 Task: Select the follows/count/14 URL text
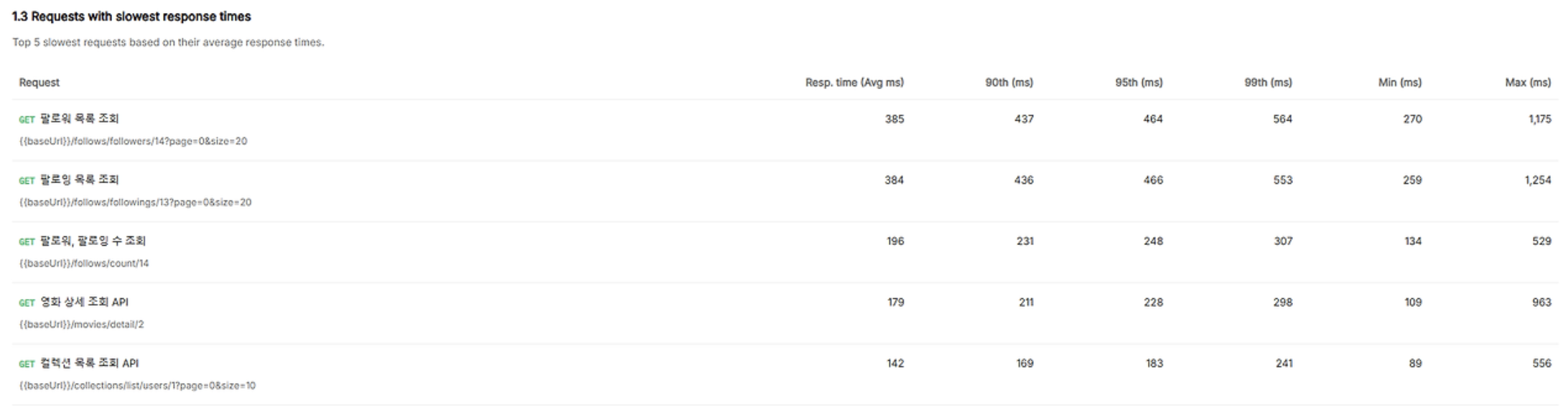[84, 264]
